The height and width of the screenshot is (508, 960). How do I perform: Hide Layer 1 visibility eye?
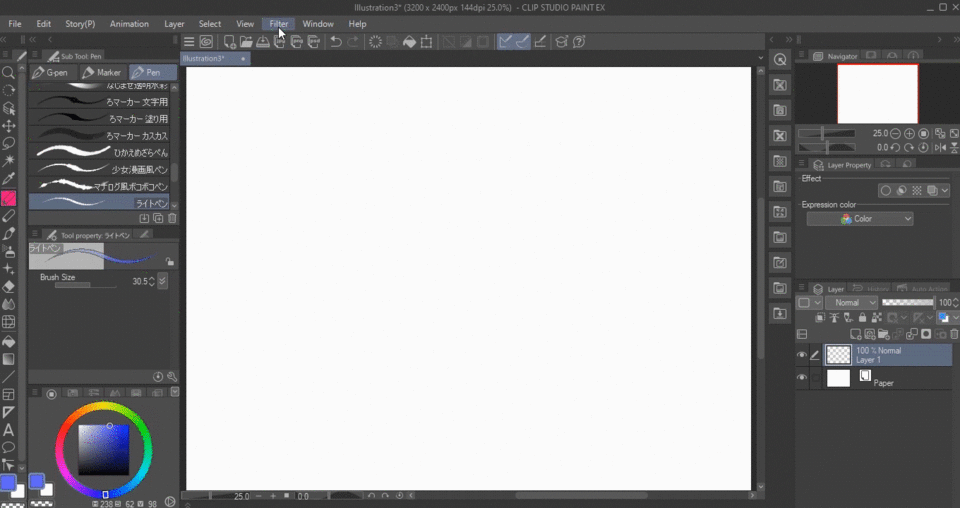[801, 355]
